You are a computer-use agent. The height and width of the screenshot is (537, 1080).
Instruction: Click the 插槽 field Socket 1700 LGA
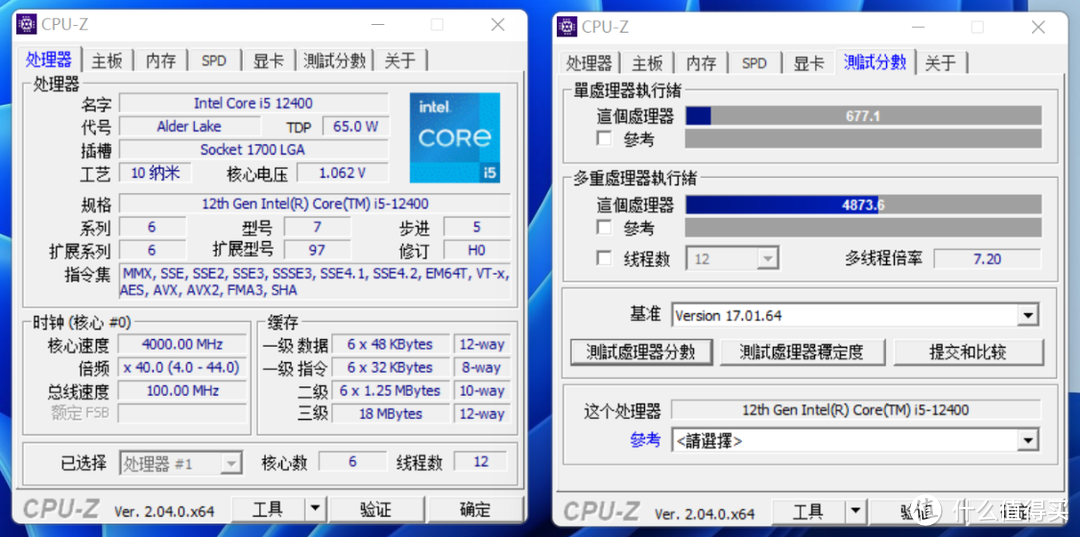(x=253, y=149)
